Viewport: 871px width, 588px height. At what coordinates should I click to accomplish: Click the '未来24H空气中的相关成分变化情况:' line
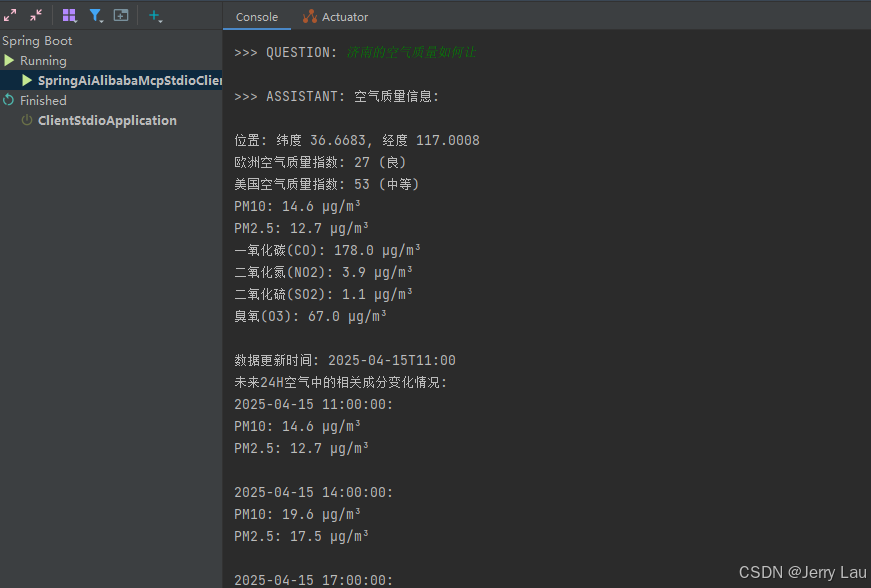pos(341,383)
